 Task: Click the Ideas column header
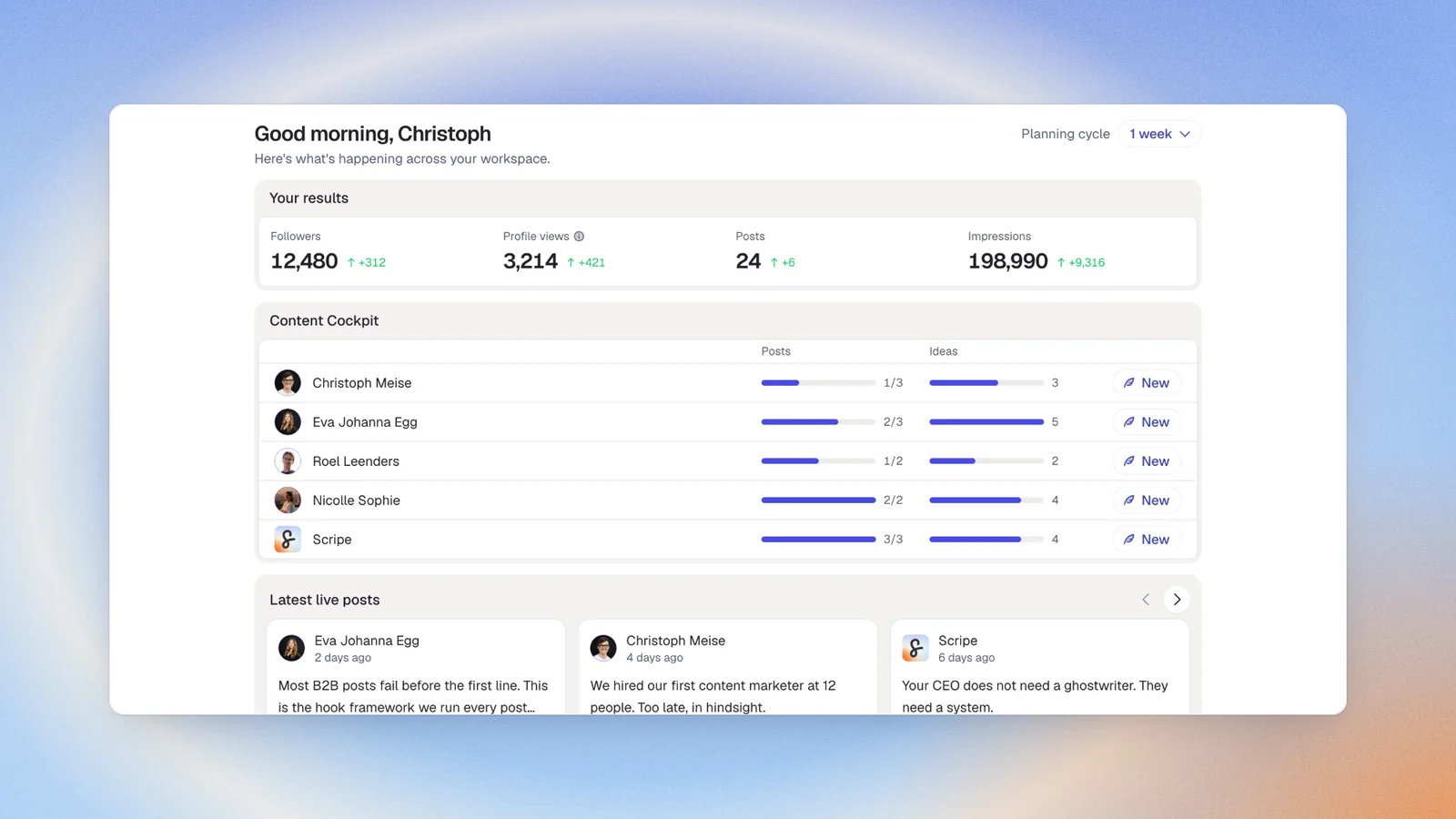[944, 351]
